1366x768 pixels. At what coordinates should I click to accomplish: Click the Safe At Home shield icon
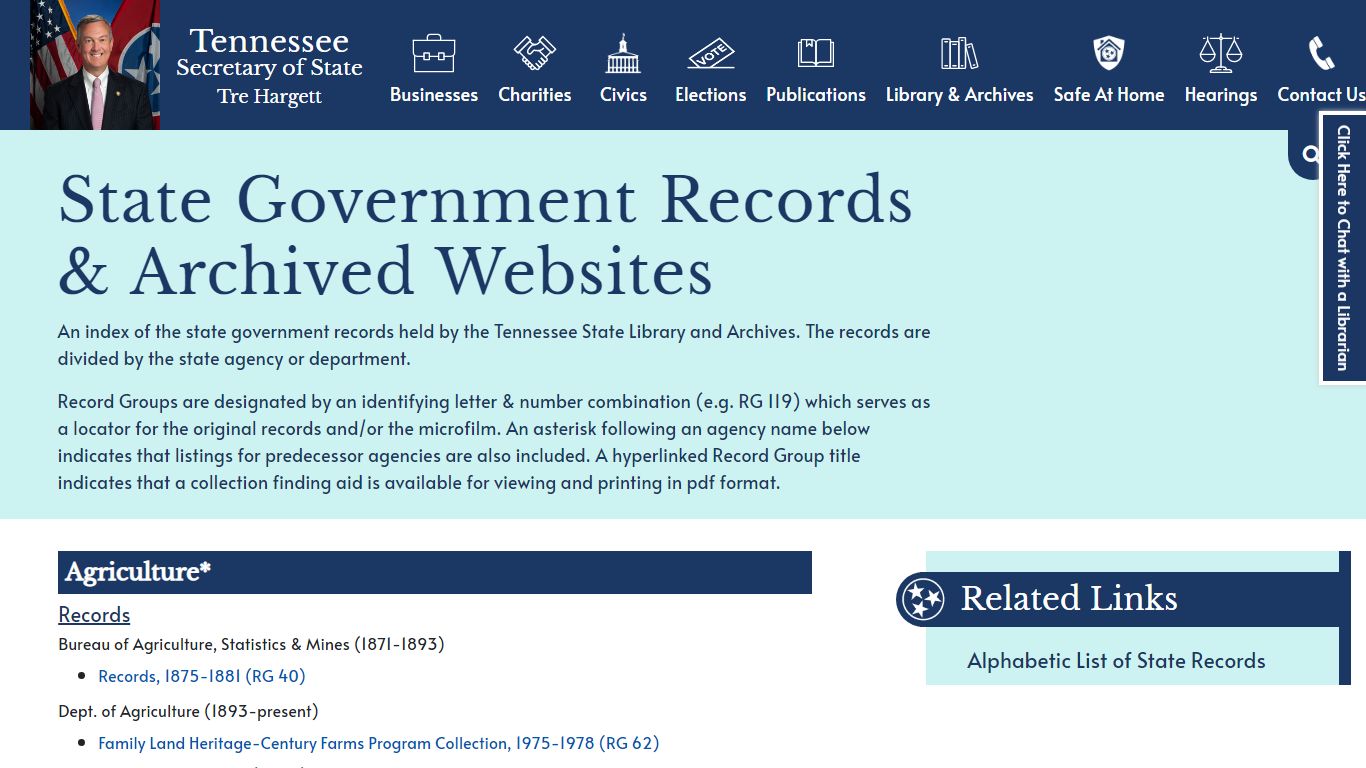(1109, 53)
